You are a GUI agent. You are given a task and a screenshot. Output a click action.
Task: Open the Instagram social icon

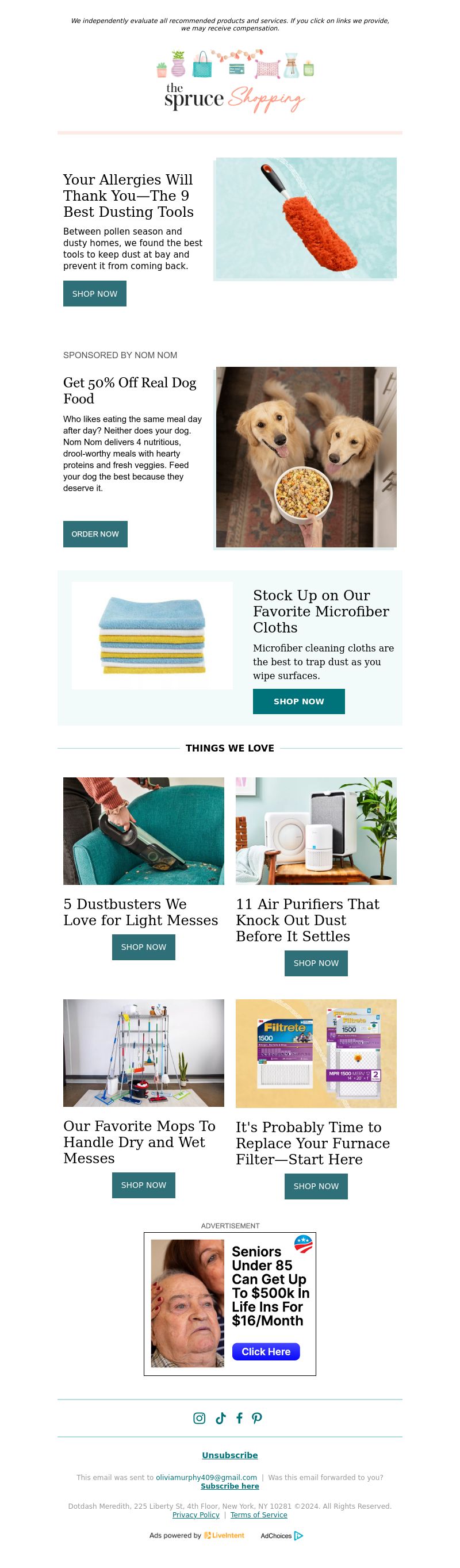tap(199, 1418)
